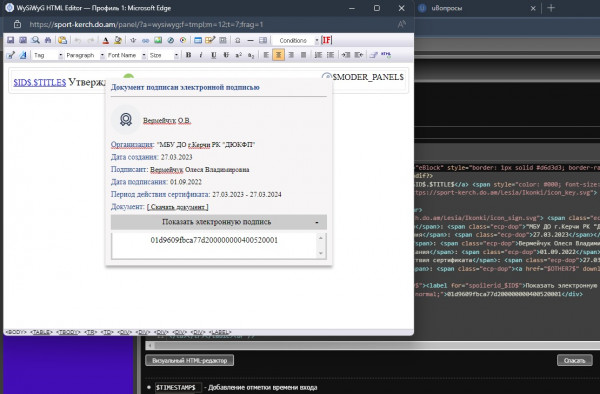Click the Anchor icon
Viewport: 600px width, 394px height.
133,40
